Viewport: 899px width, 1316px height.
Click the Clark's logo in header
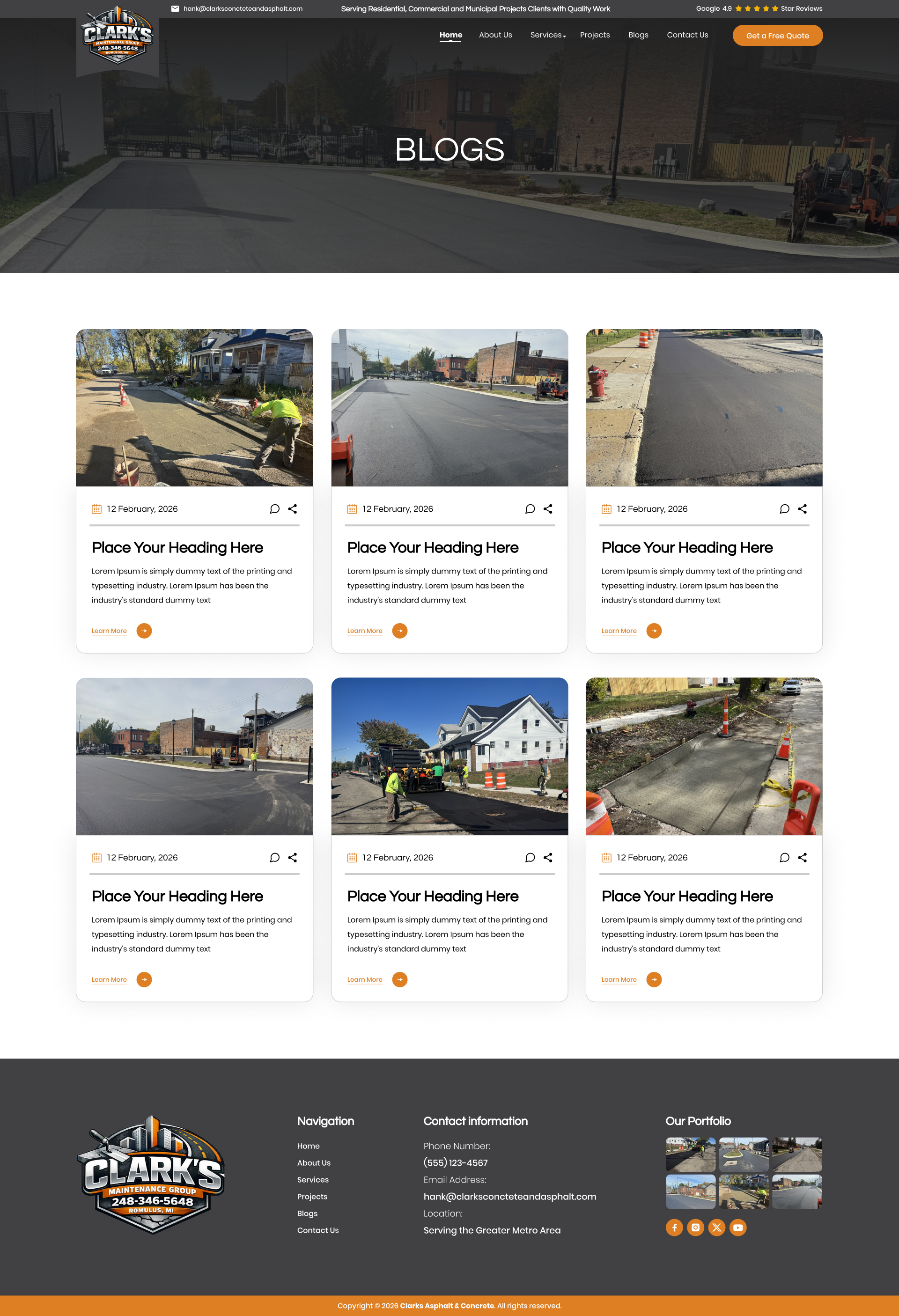(x=117, y=36)
